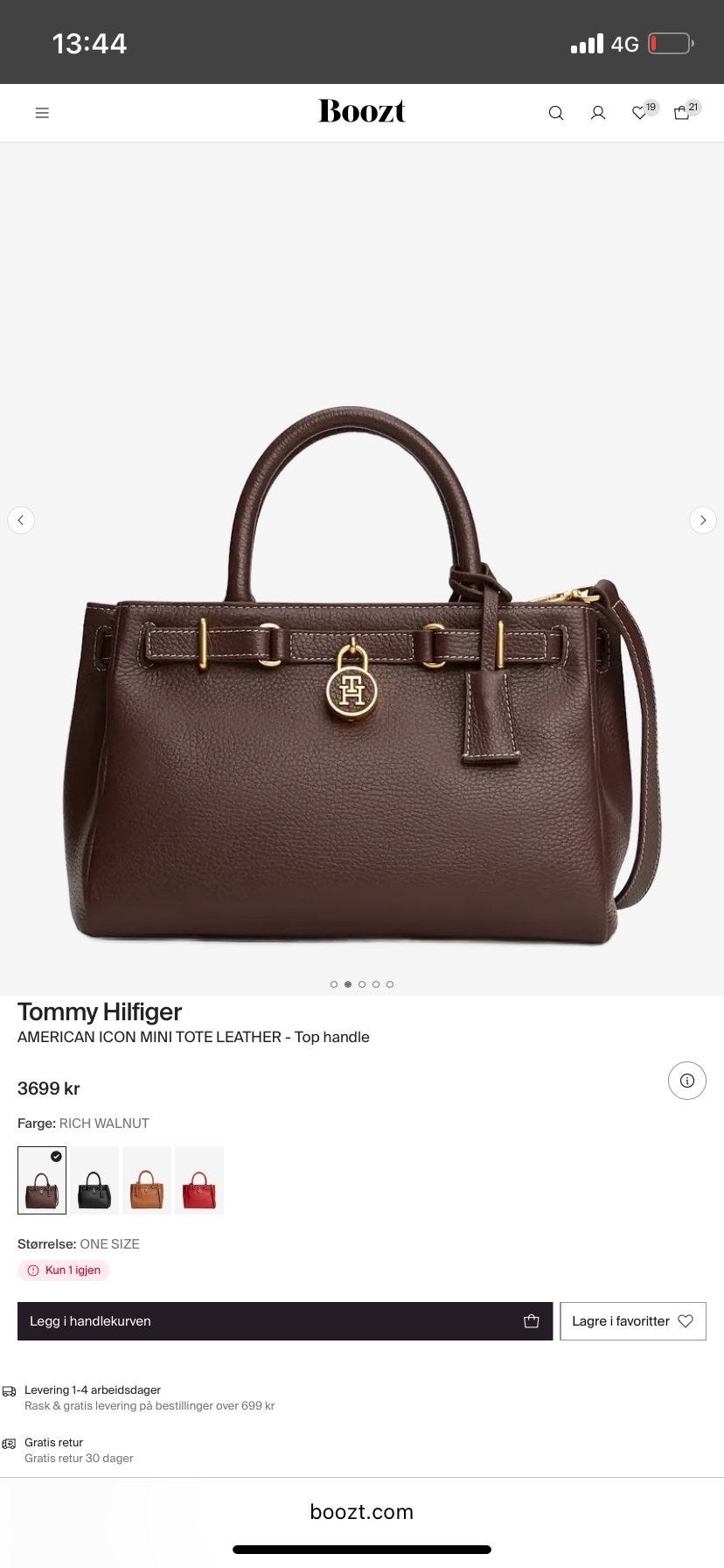Show previous product image arrow

click(21, 520)
